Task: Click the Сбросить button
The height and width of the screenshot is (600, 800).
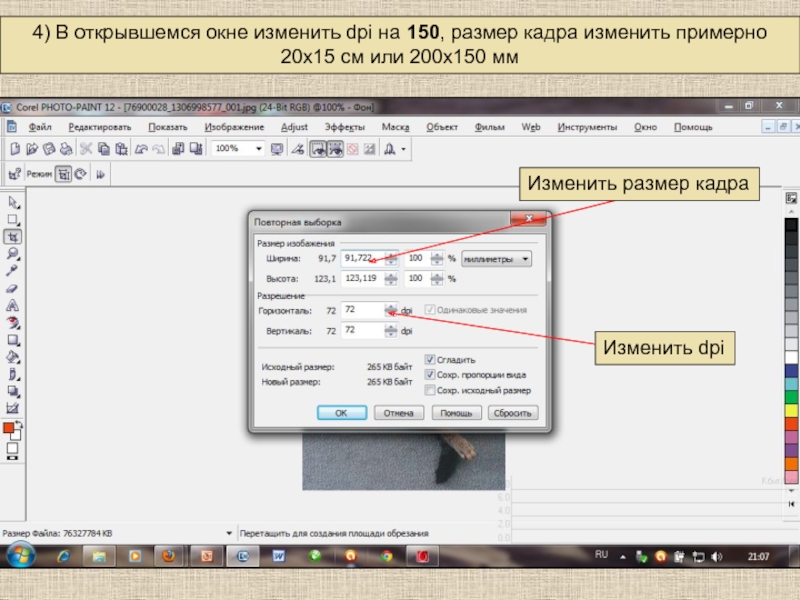Action: click(512, 412)
